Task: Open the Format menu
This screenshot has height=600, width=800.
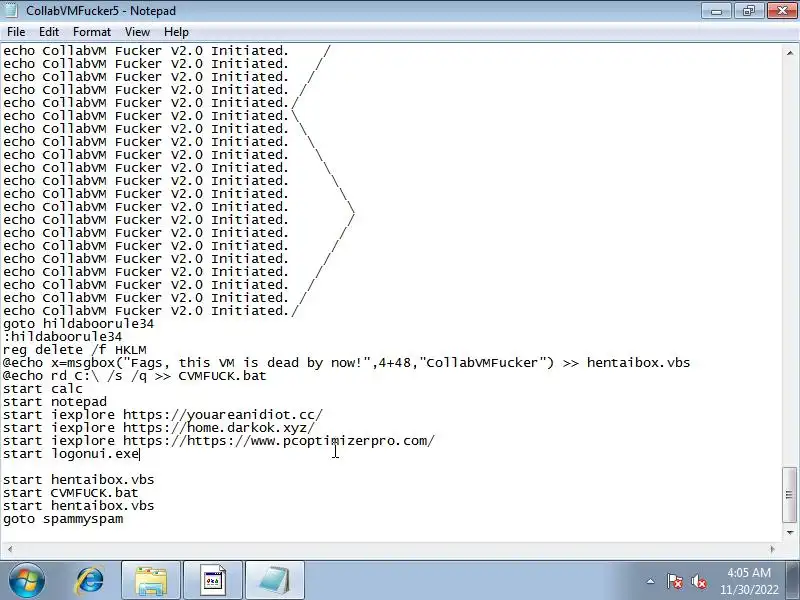Action: [x=92, y=32]
